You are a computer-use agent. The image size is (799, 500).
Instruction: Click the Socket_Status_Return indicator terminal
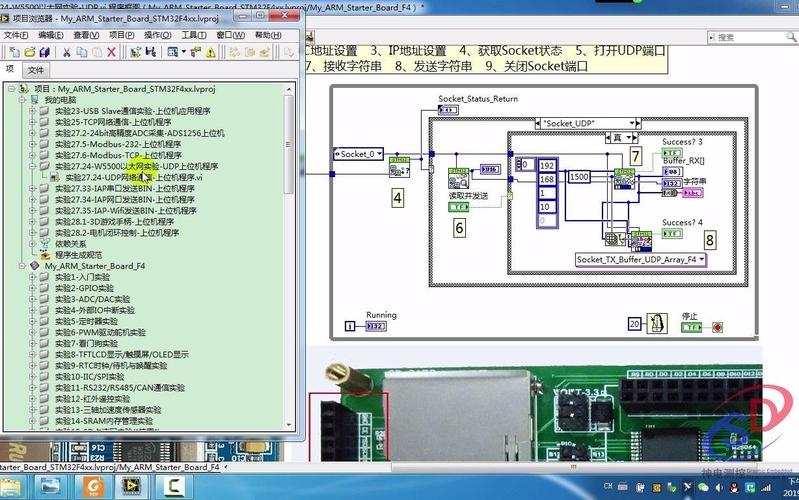click(448, 110)
